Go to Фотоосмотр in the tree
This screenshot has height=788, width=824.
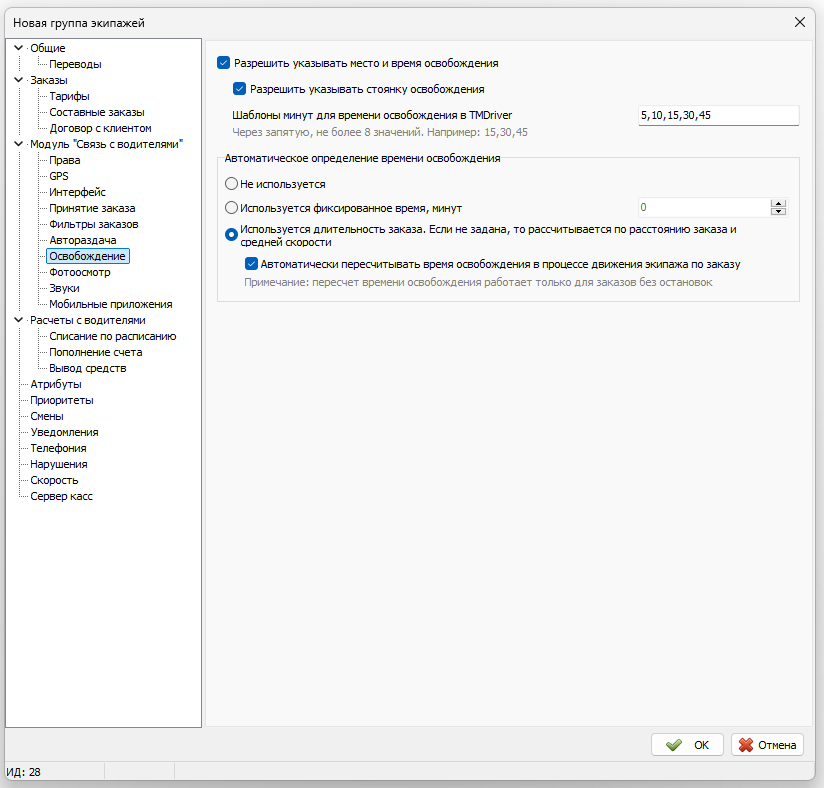[80, 272]
